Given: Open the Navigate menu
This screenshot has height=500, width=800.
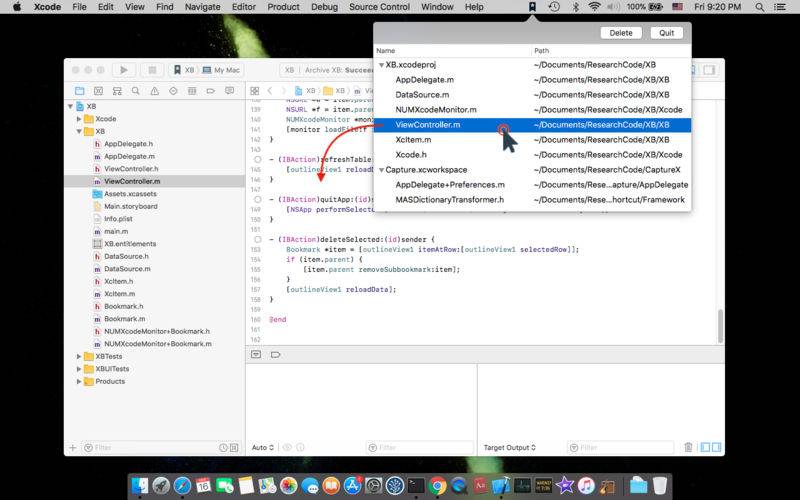Looking at the screenshot, I should pos(203,7).
